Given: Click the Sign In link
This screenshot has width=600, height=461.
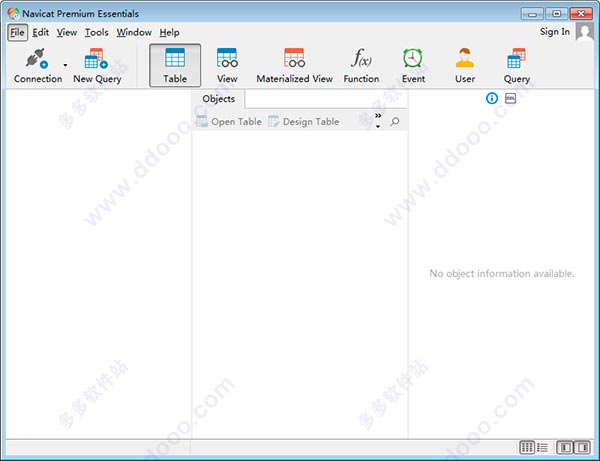Looking at the screenshot, I should pyautogui.click(x=554, y=32).
